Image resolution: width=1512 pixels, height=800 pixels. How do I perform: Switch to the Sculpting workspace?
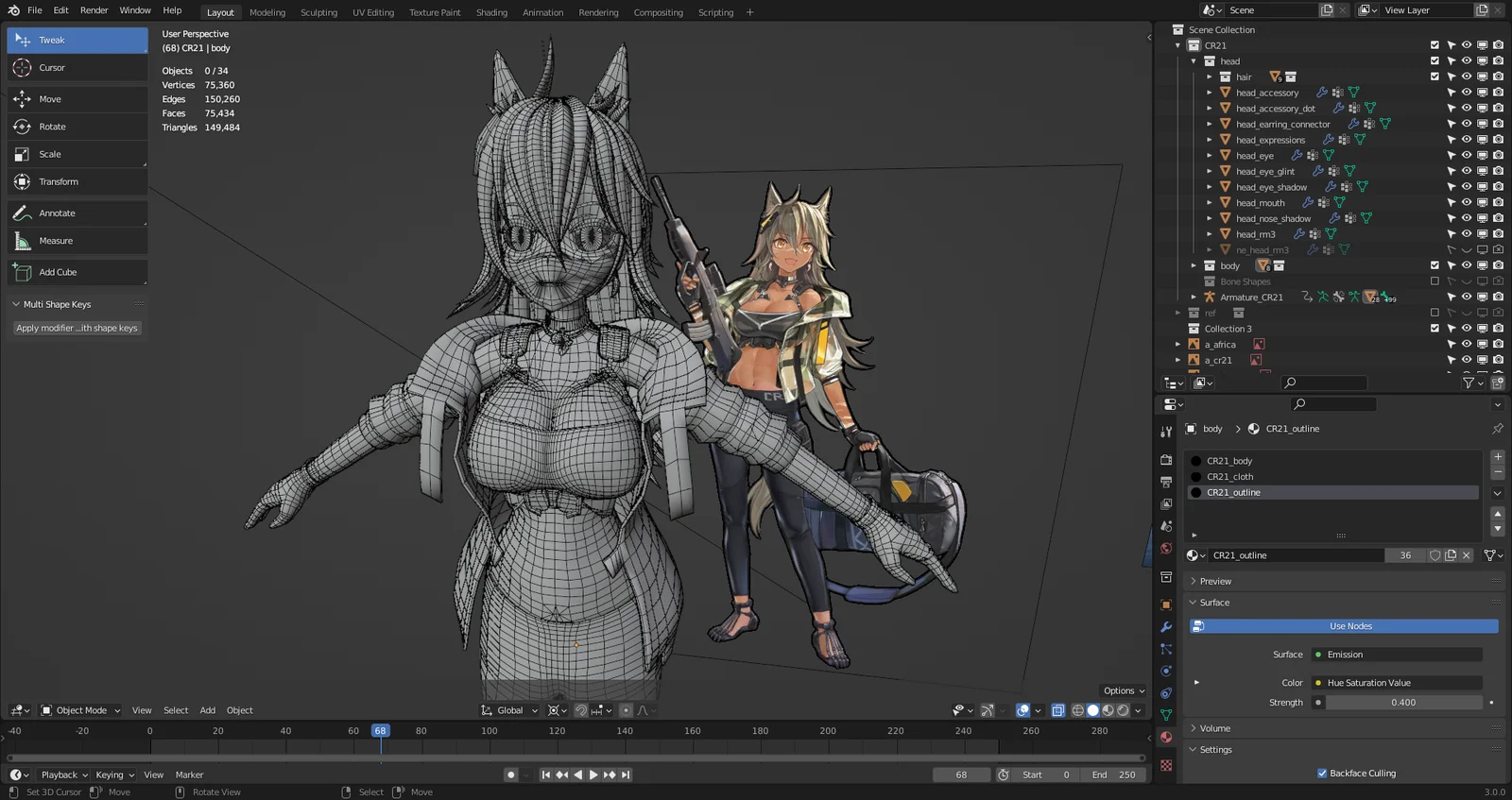point(318,12)
